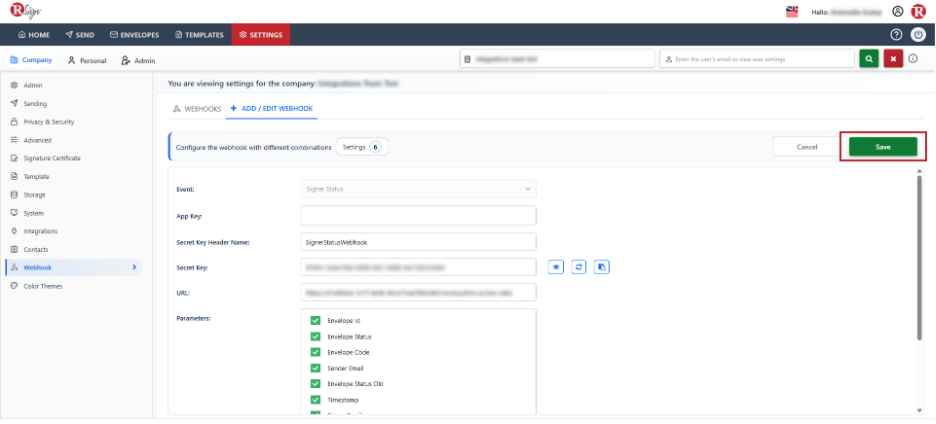Save the webhook configuration
Viewport: 936px width, 424px height.
pos(883,147)
